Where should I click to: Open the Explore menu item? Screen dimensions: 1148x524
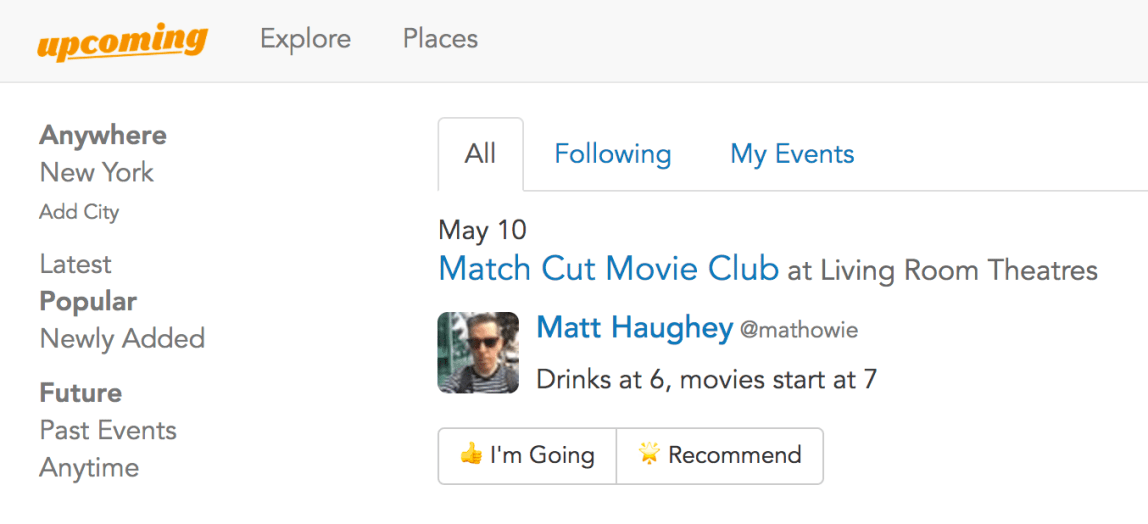coord(305,39)
